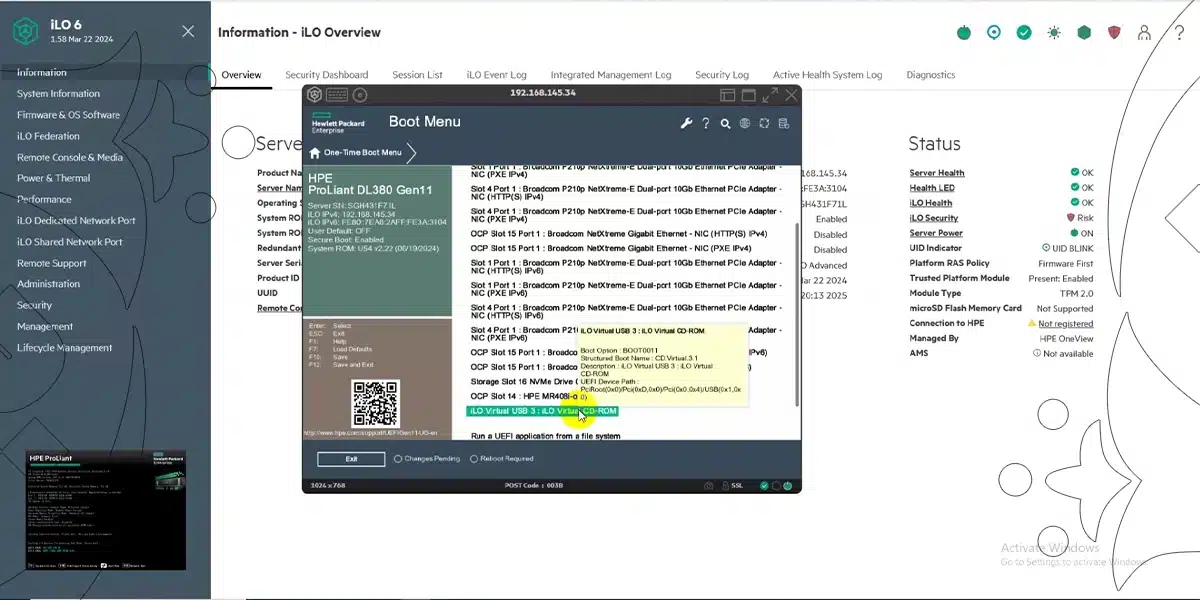
Task: Click the Not registered link
Action: click(x=1065, y=324)
